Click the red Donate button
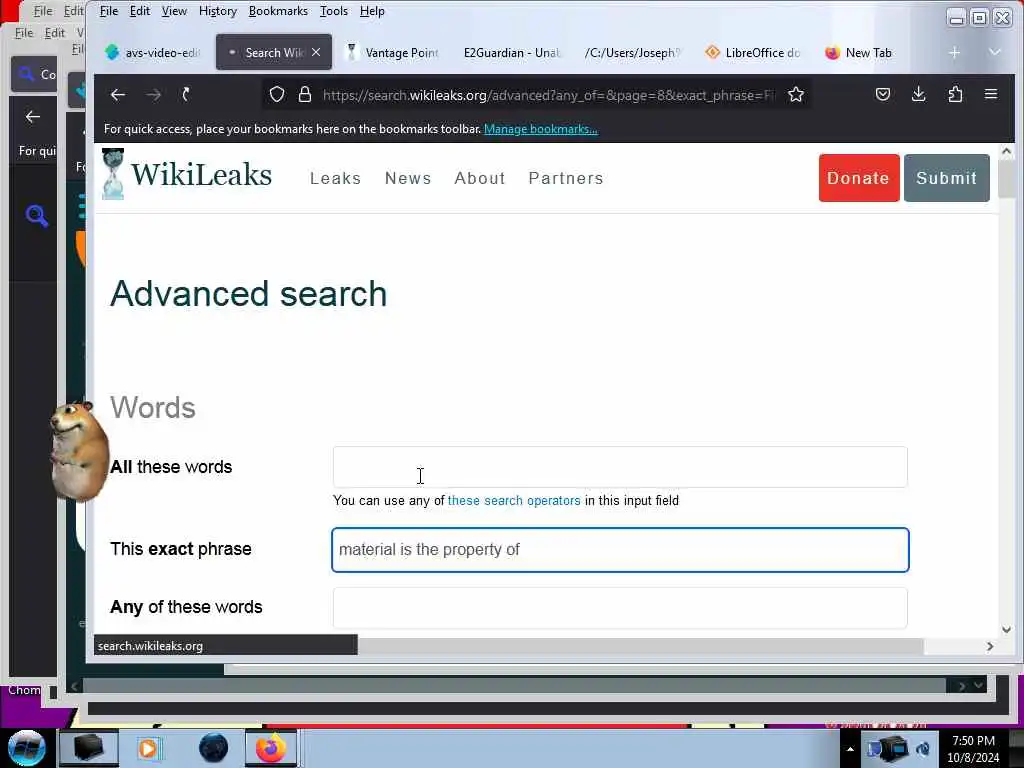 pyautogui.click(x=859, y=178)
